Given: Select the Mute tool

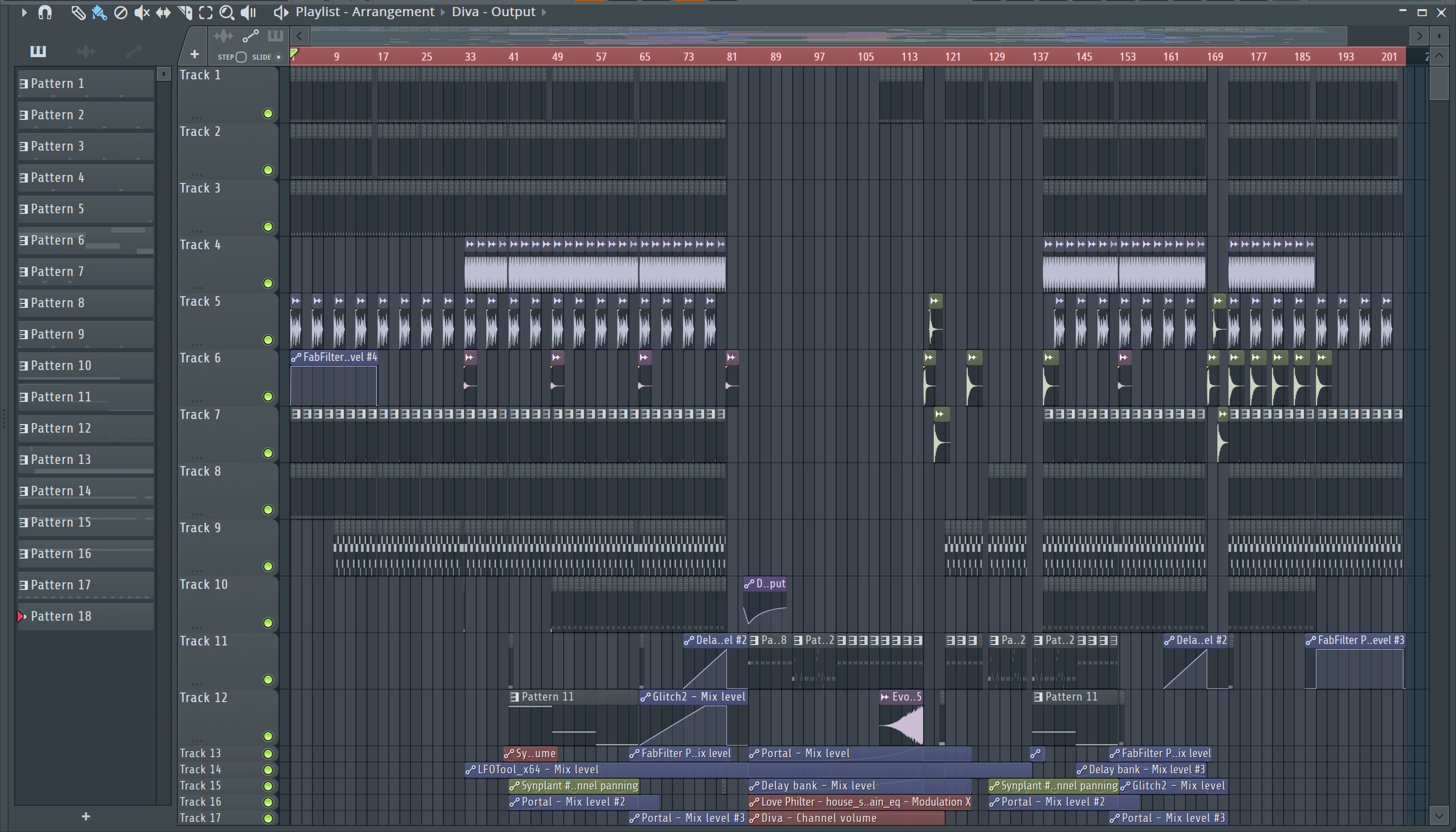Looking at the screenshot, I should [142, 12].
